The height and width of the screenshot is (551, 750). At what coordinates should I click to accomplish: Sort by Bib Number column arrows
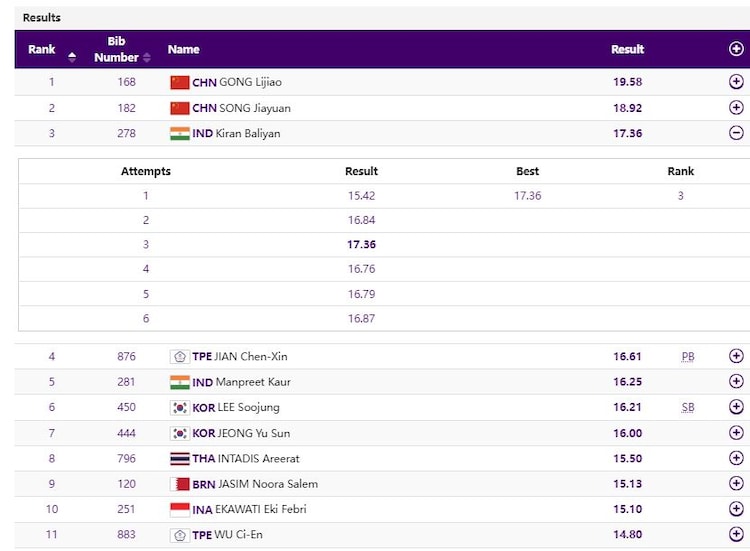pyautogui.click(x=147, y=57)
